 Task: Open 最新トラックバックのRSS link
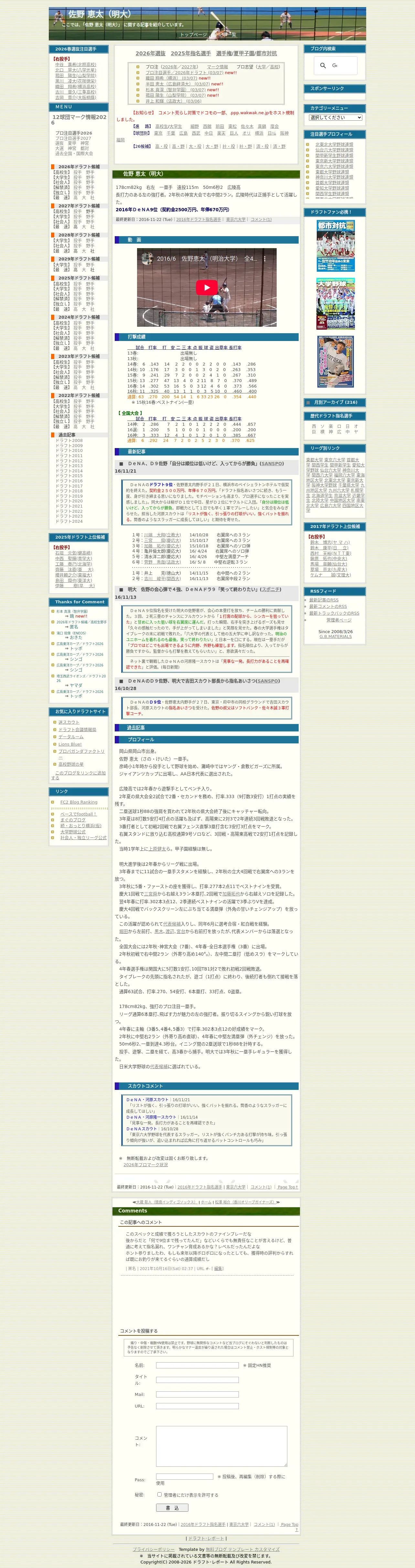click(x=334, y=613)
